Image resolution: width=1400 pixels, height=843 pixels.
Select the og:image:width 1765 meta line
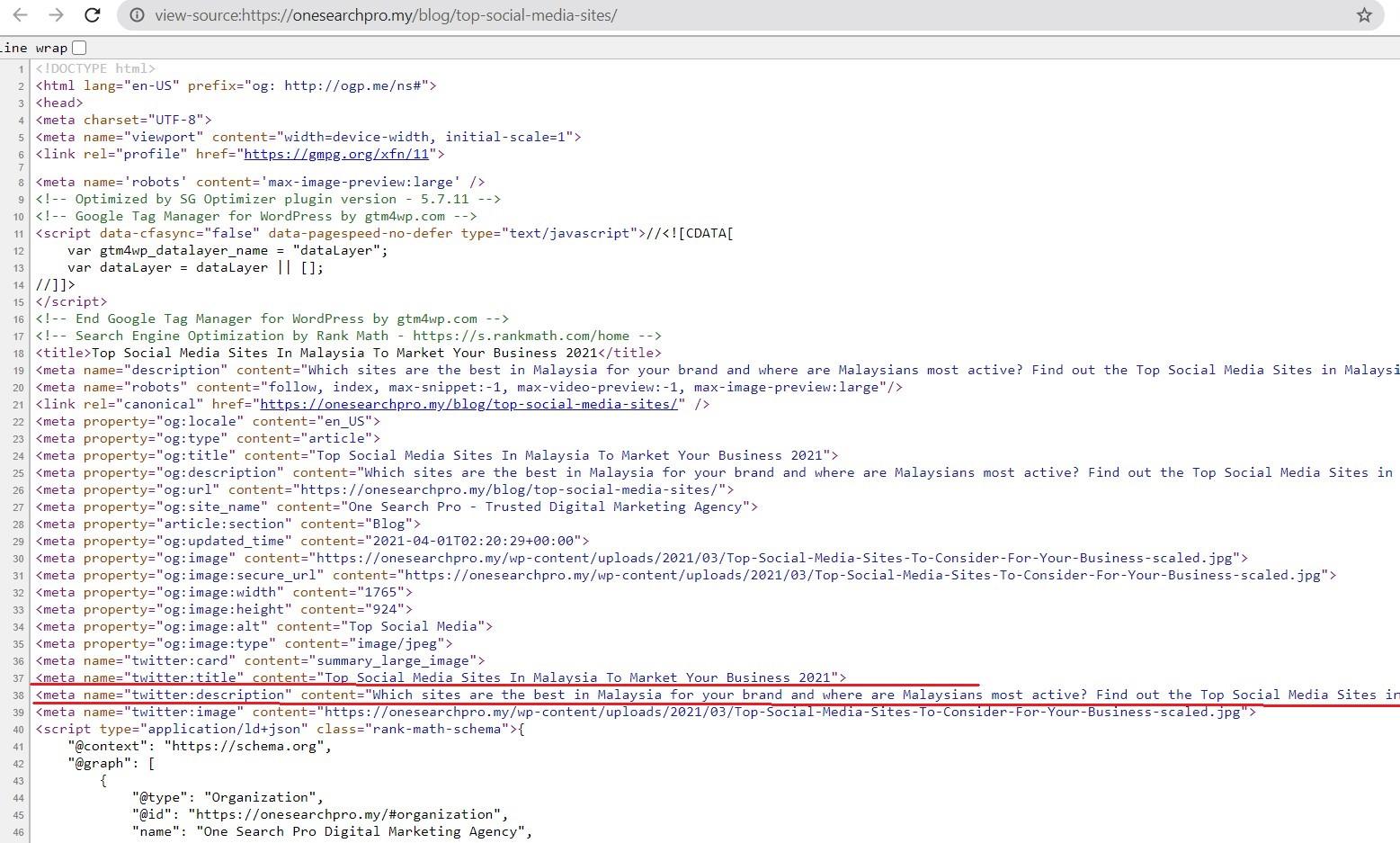coord(224,592)
